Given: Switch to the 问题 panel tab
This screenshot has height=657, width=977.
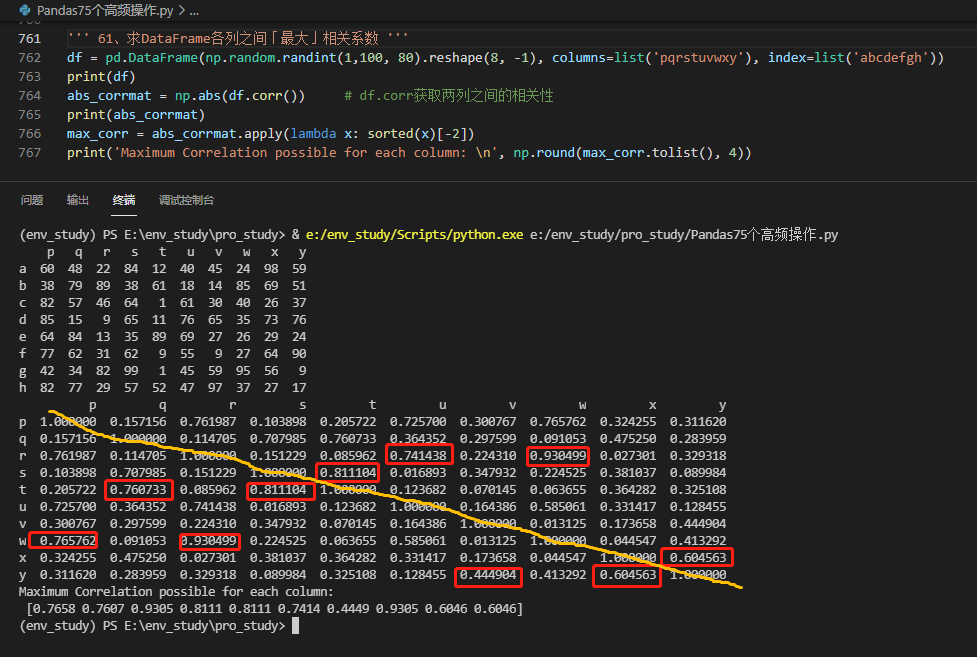Looking at the screenshot, I should pos(32,200).
